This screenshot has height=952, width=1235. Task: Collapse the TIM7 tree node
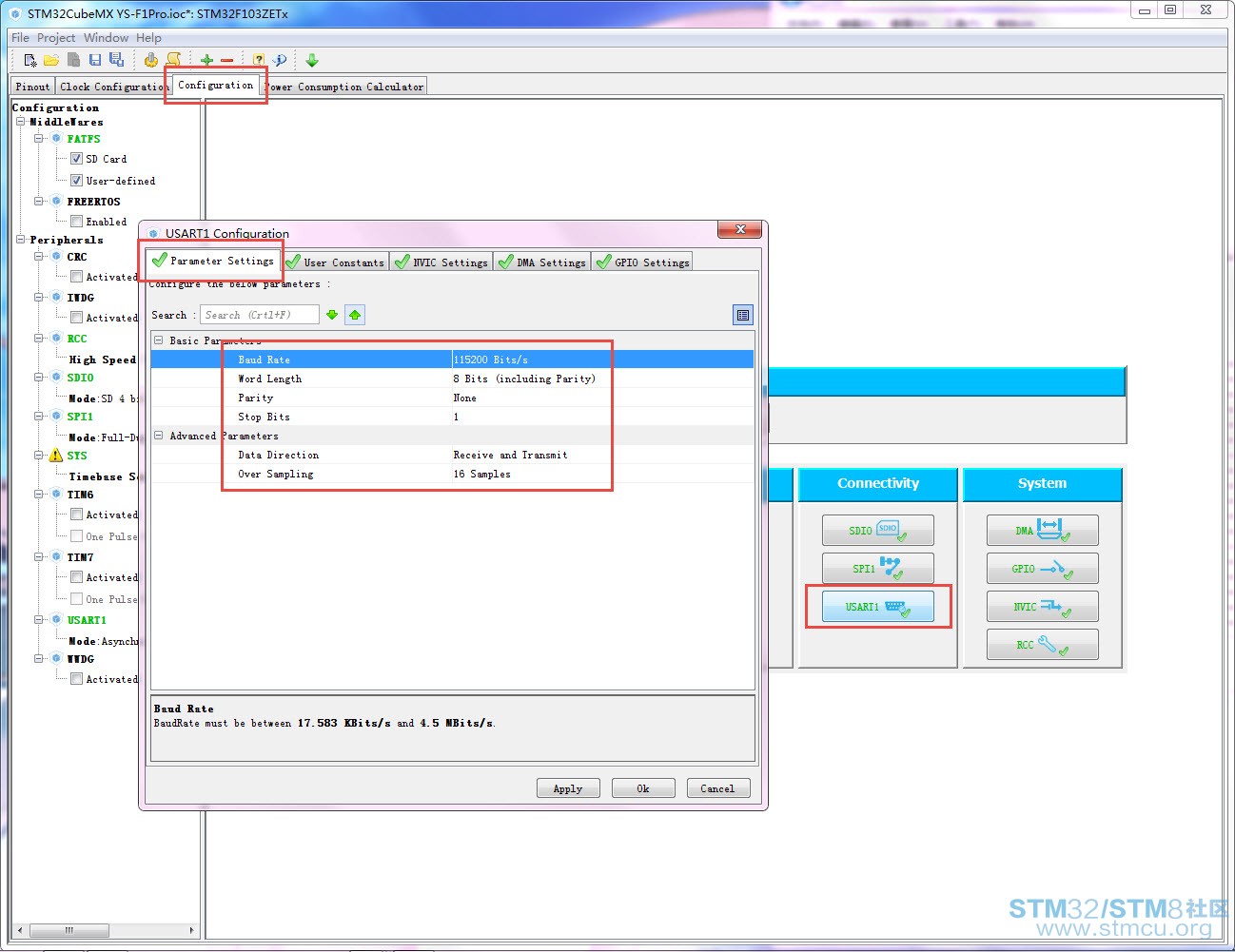pos(39,557)
